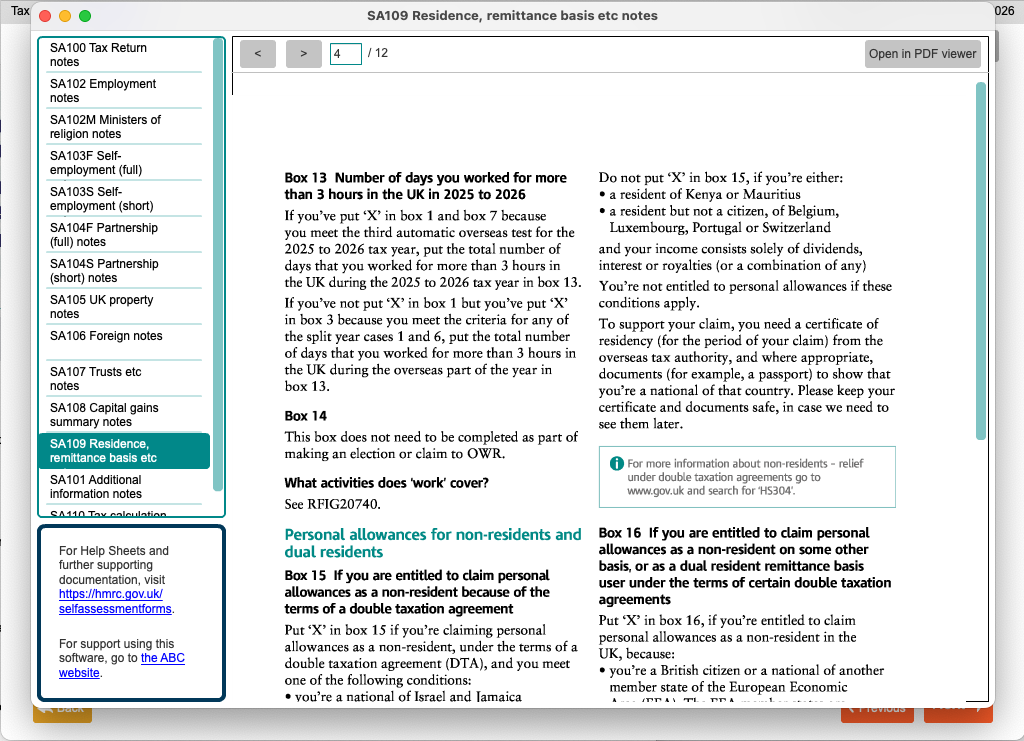Select SA104S Partnership (short) notes

coord(124,271)
